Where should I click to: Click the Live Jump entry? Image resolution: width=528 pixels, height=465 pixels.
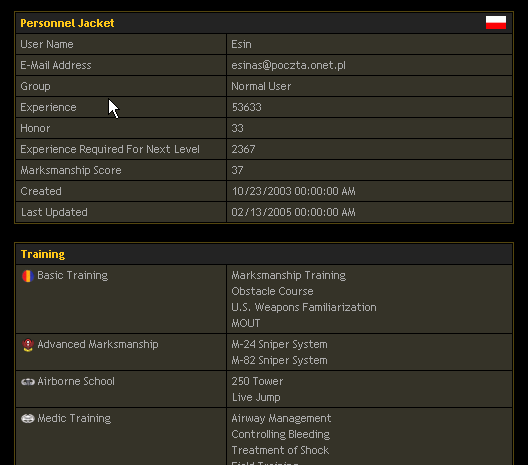256,397
